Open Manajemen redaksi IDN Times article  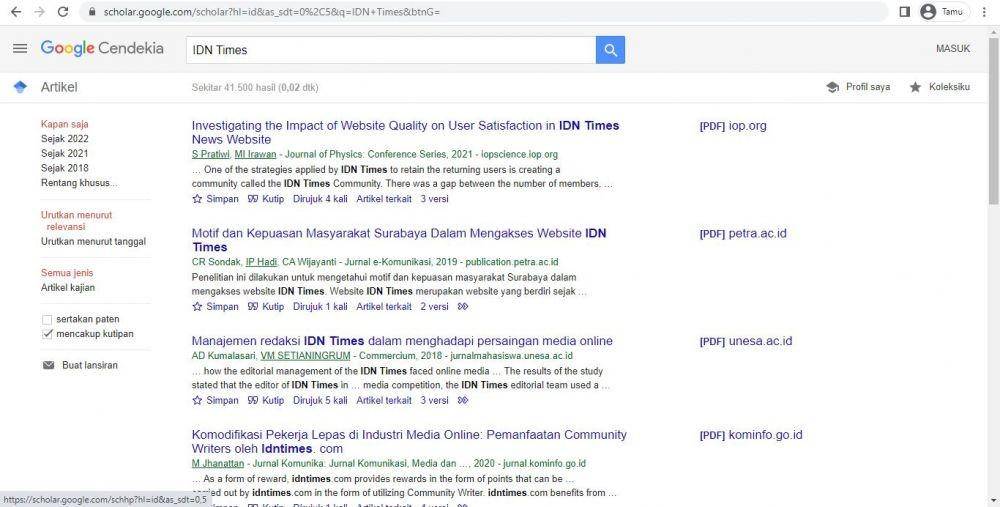(x=402, y=341)
